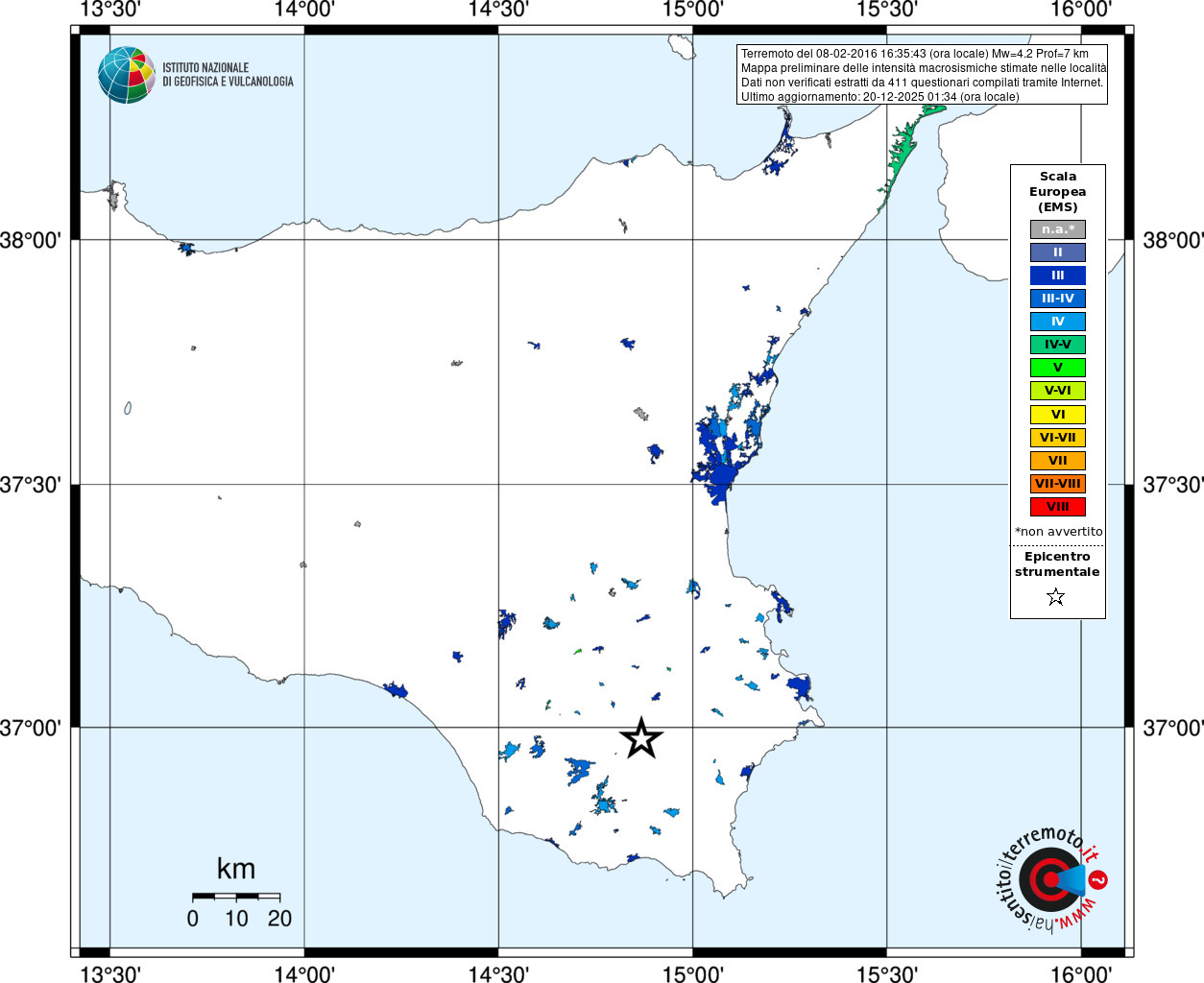This screenshot has width=1204, height=983.
Task: Click the top 14°00' longitude label
Action: [x=304, y=10]
